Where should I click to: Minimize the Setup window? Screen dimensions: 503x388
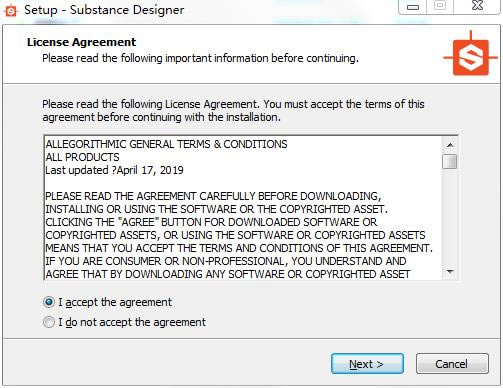(x=413, y=7)
